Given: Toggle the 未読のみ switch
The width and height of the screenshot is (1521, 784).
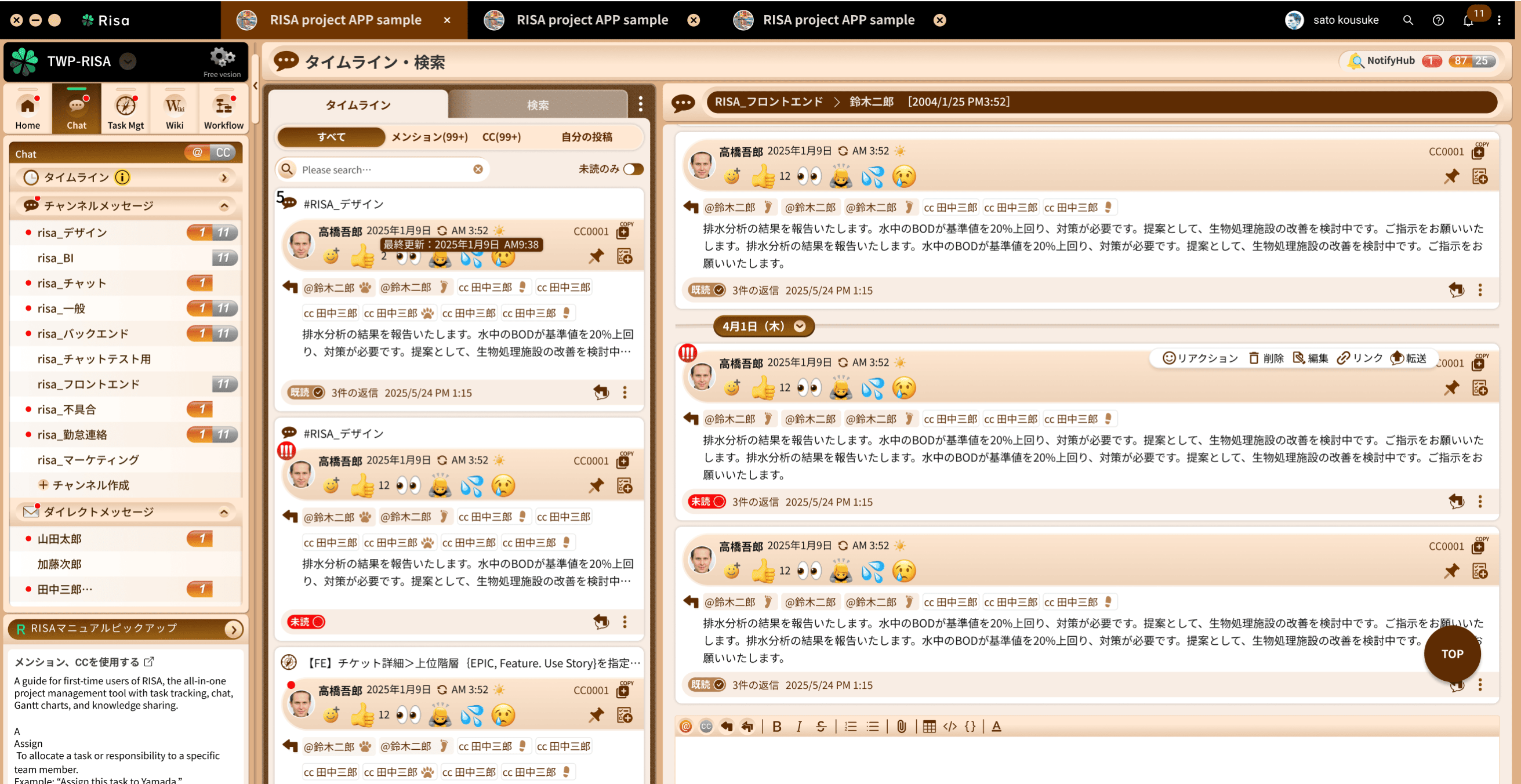Looking at the screenshot, I should (x=633, y=169).
